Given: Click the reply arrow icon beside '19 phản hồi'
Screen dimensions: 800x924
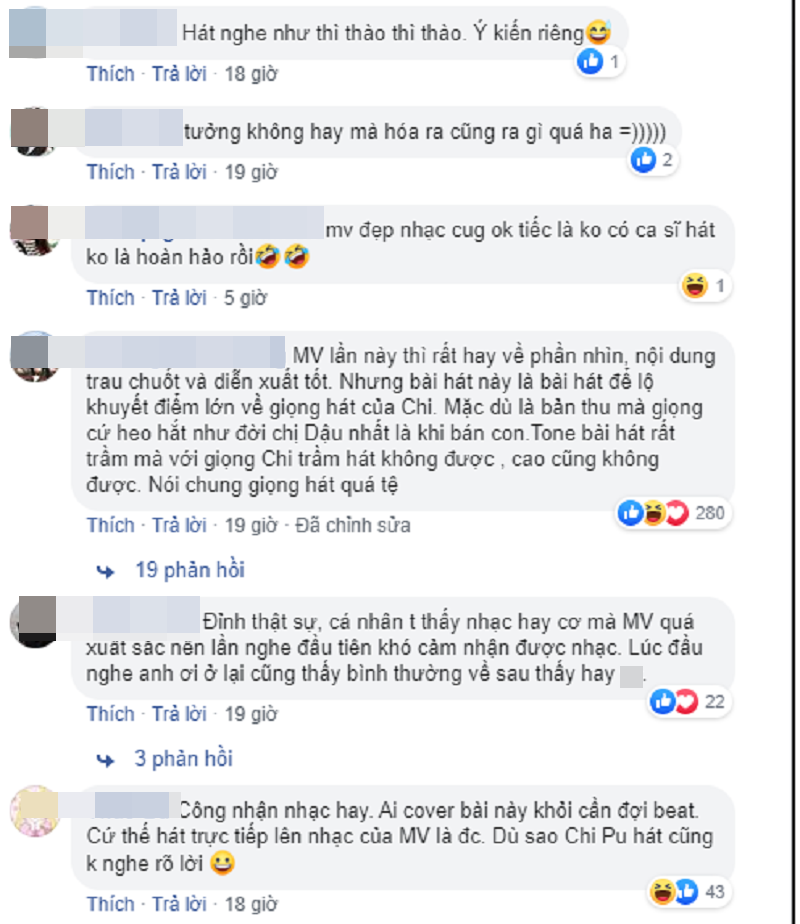Looking at the screenshot, I should coord(105,571).
